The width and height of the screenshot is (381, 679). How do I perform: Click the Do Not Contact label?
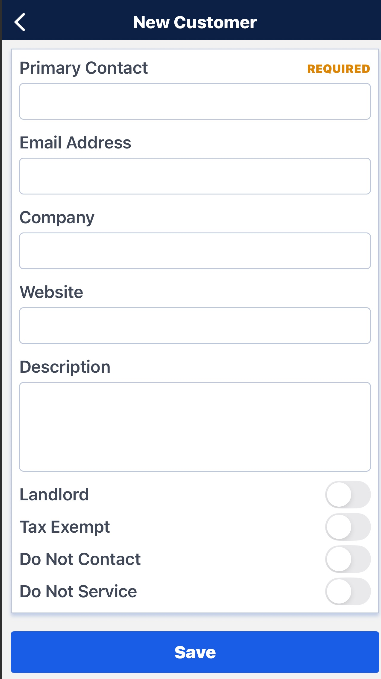(80, 559)
